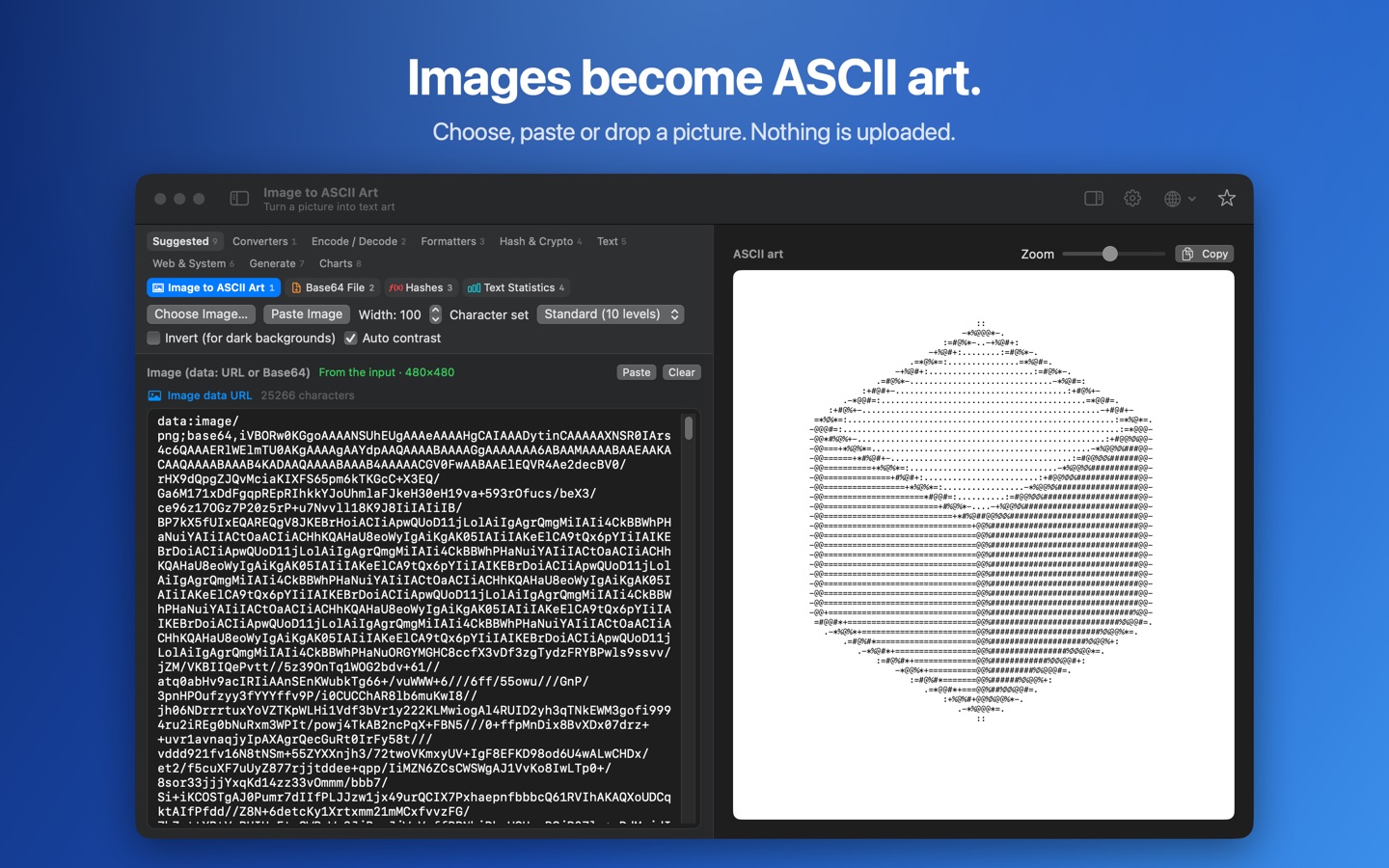Click the 'From the input · 480×480' text

pos(387,372)
